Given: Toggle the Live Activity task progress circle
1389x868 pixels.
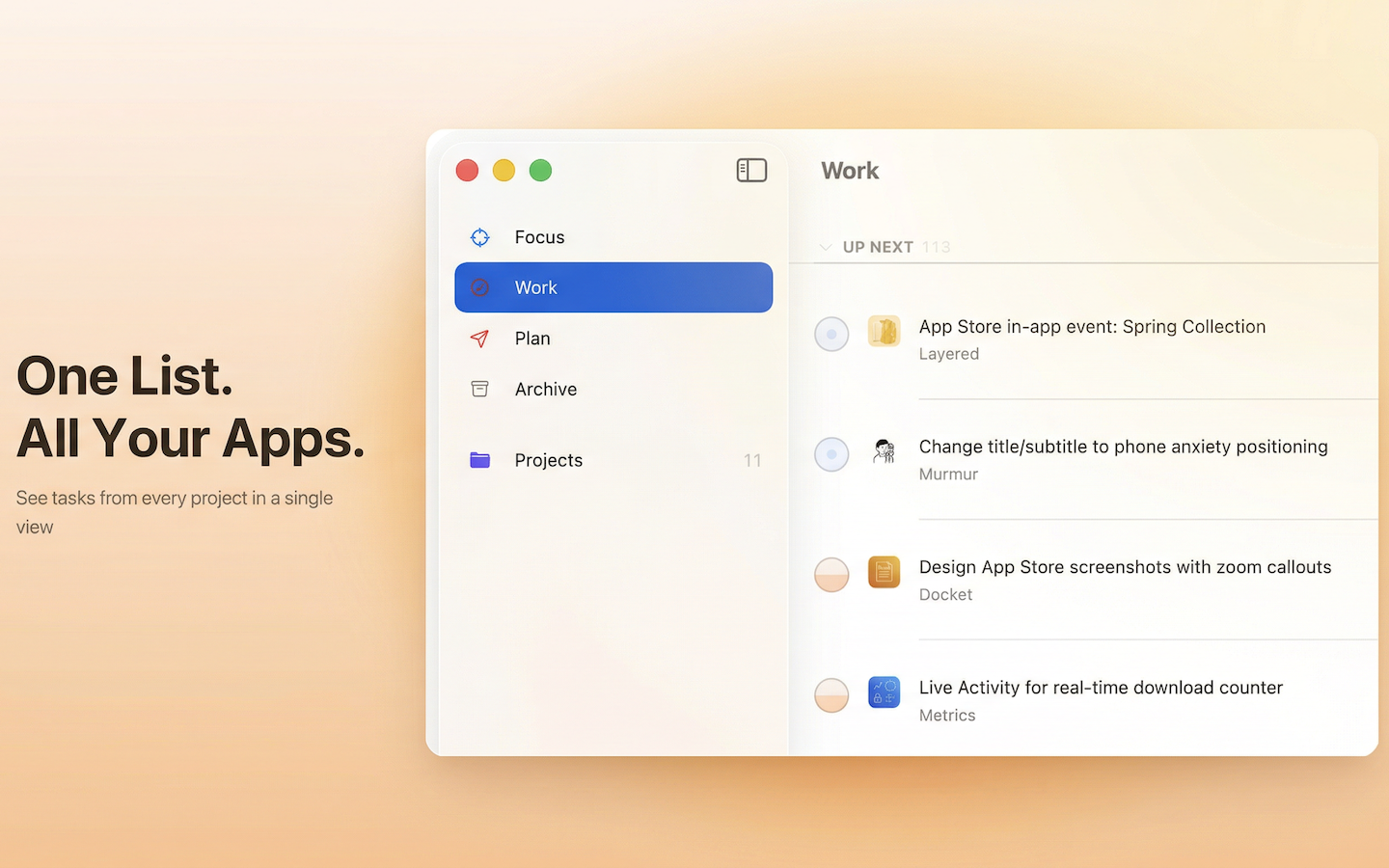Looking at the screenshot, I should 831,695.
